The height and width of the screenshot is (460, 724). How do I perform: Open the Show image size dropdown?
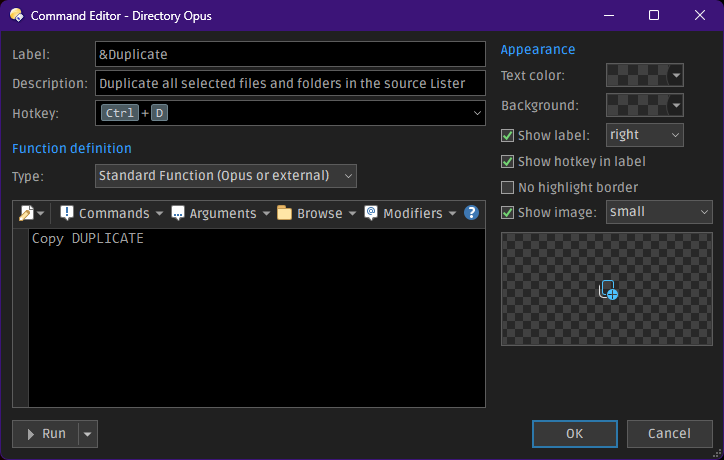[x=659, y=212]
